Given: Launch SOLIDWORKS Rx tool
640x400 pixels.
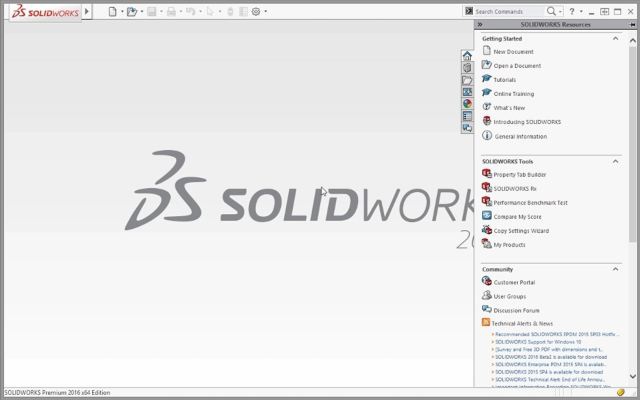Looking at the screenshot, I should (515, 189).
